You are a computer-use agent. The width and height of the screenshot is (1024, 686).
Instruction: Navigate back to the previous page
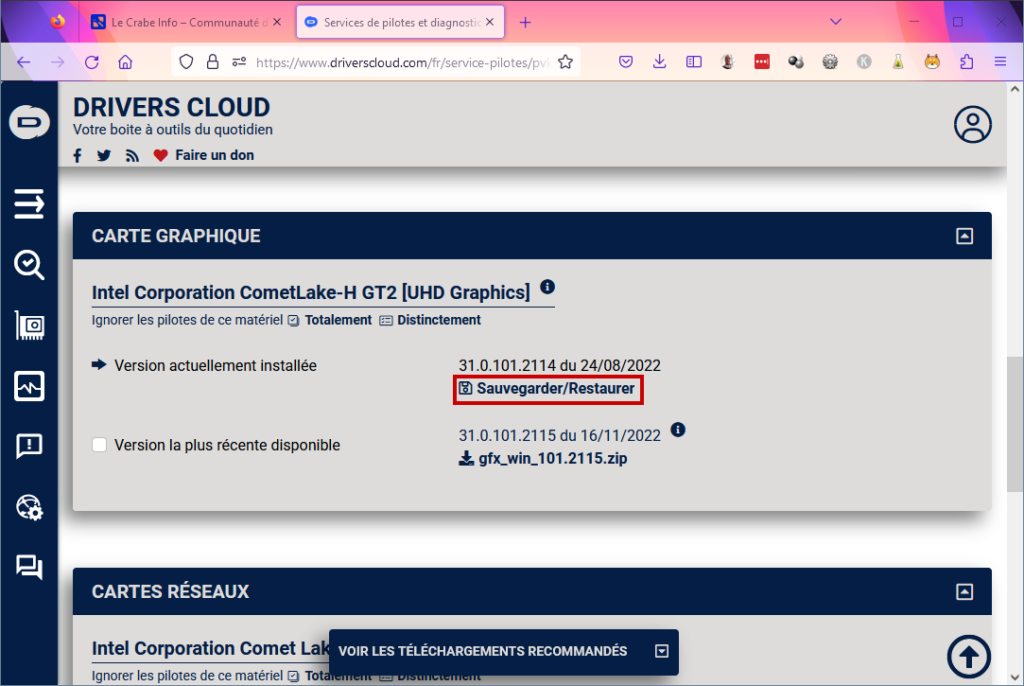tap(24, 62)
